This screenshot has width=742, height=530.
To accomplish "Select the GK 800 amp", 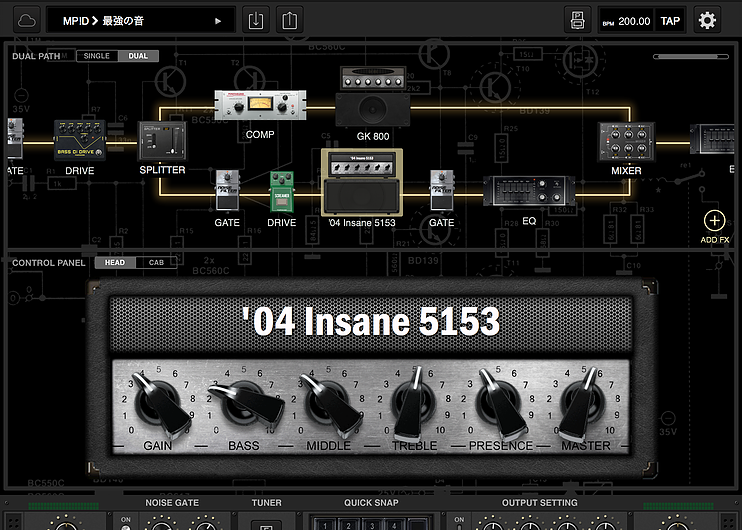I will [x=373, y=97].
